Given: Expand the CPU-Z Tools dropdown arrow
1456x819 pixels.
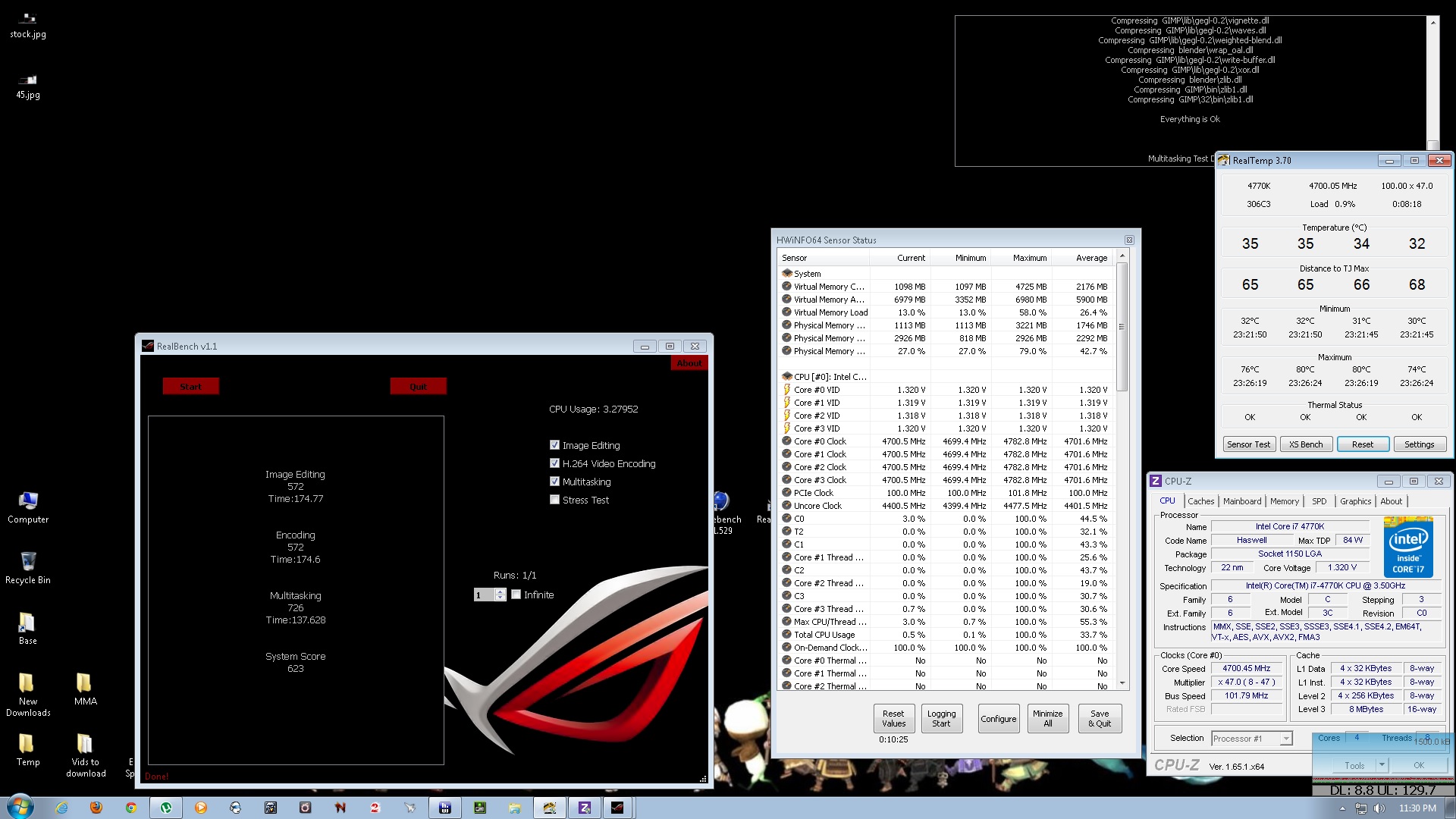Looking at the screenshot, I should 1382,765.
